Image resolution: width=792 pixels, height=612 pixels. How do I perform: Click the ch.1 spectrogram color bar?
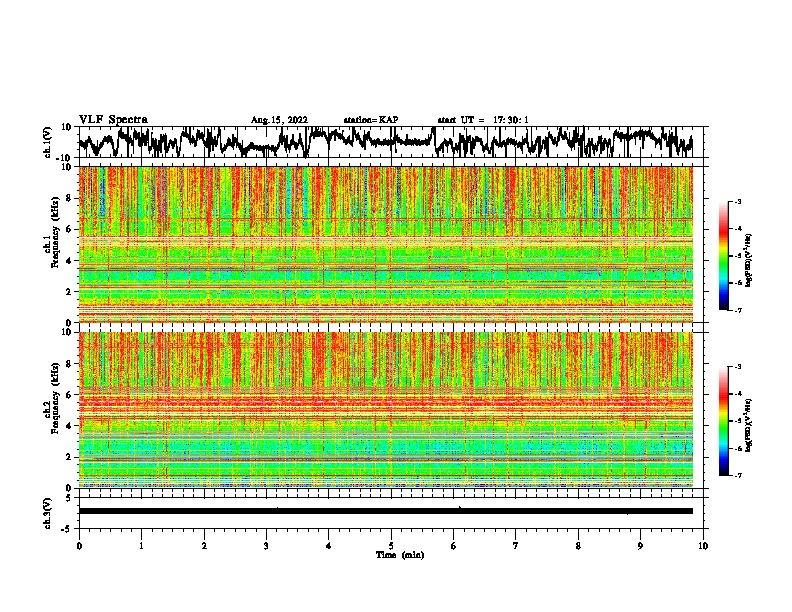723,256
